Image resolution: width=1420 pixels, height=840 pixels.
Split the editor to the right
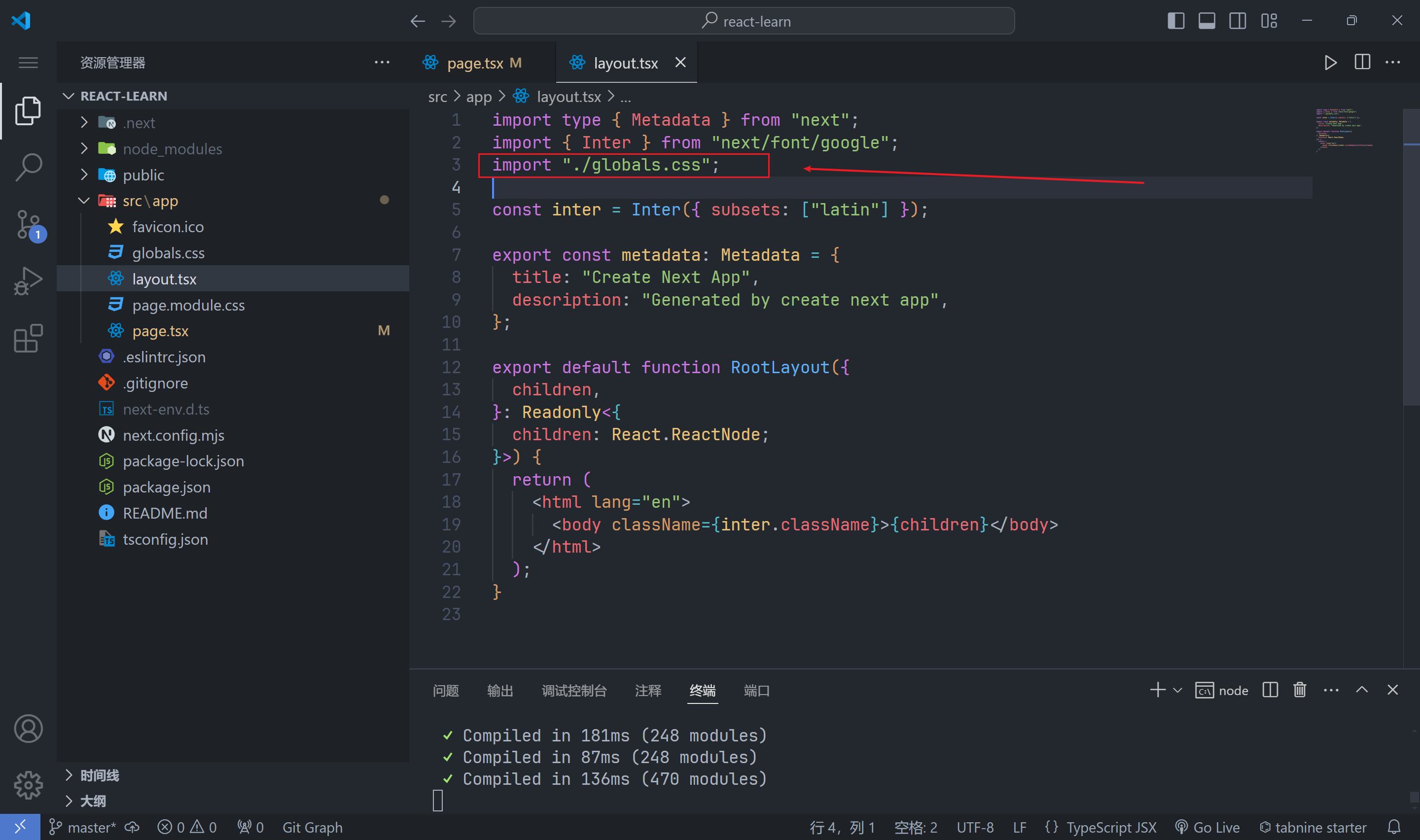click(x=1362, y=62)
